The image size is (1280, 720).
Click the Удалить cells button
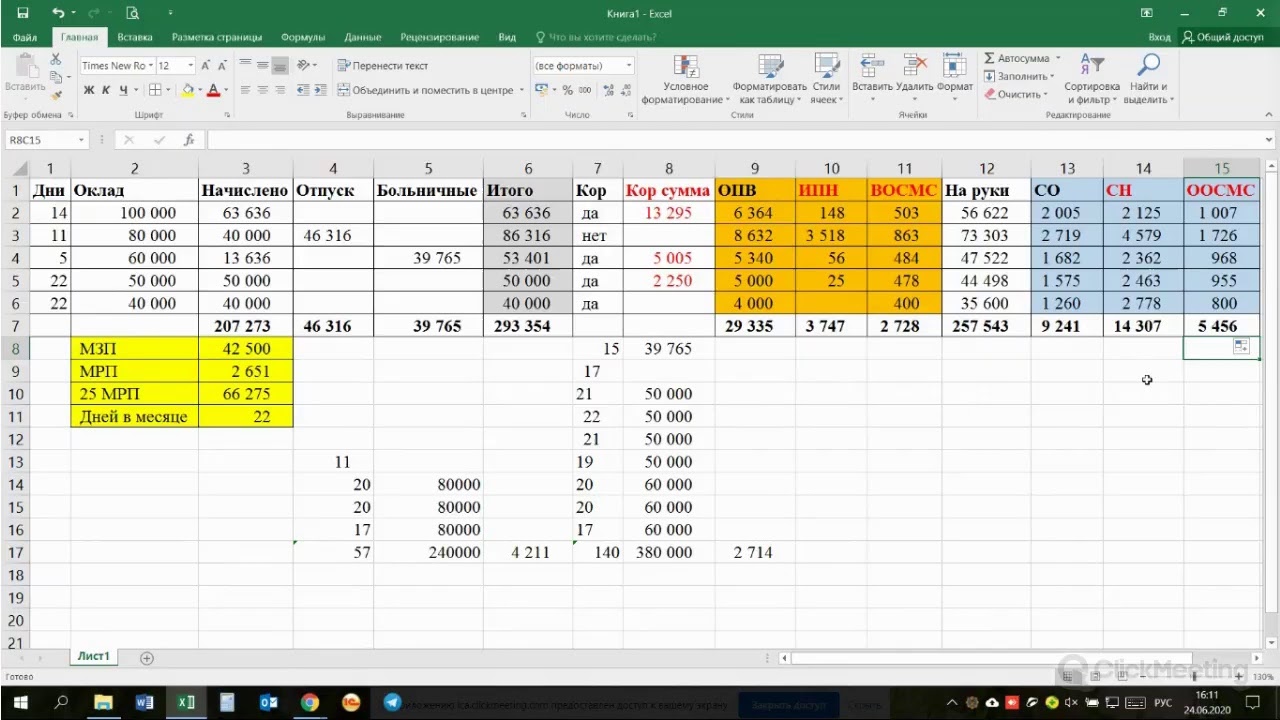[x=914, y=79]
